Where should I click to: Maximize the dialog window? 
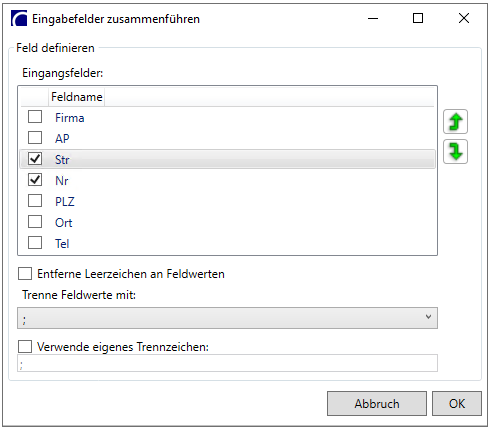click(x=418, y=18)
